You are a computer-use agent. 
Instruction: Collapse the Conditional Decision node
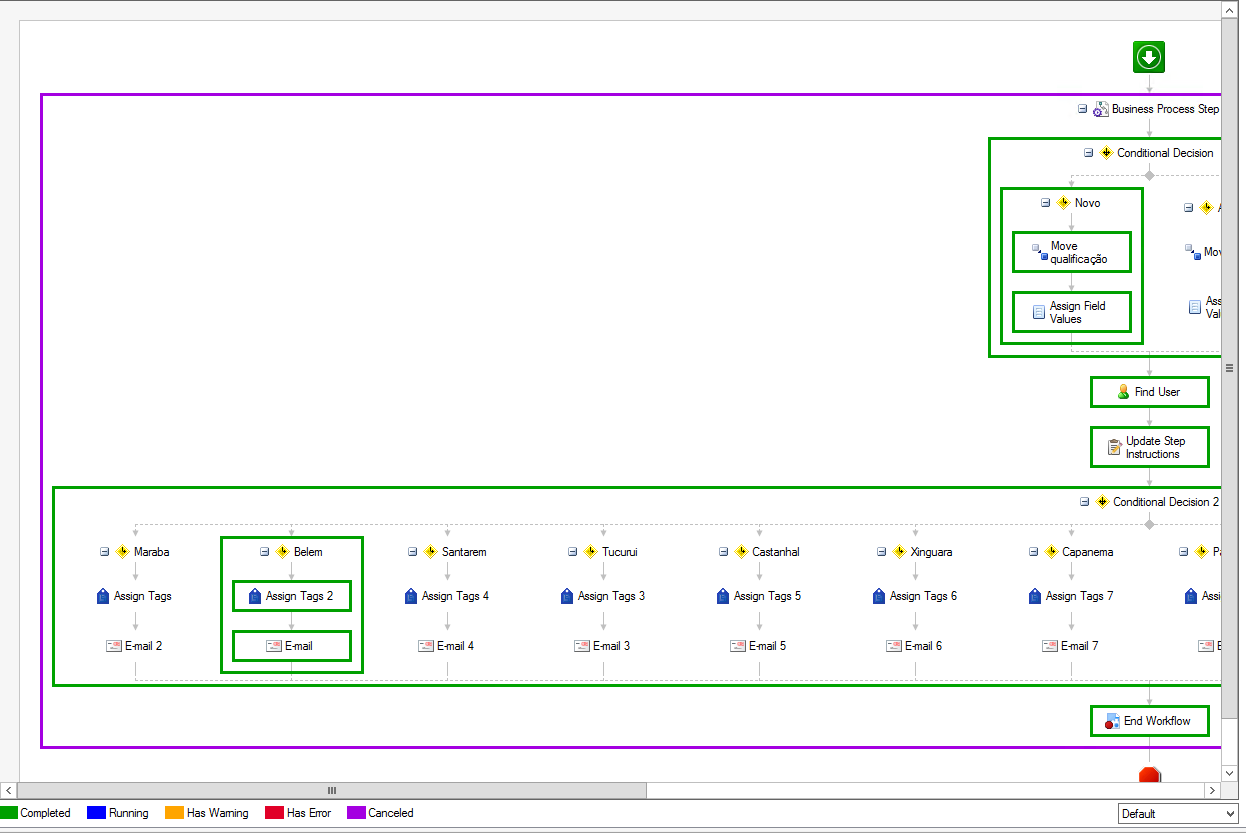(x=1088, y=153)
